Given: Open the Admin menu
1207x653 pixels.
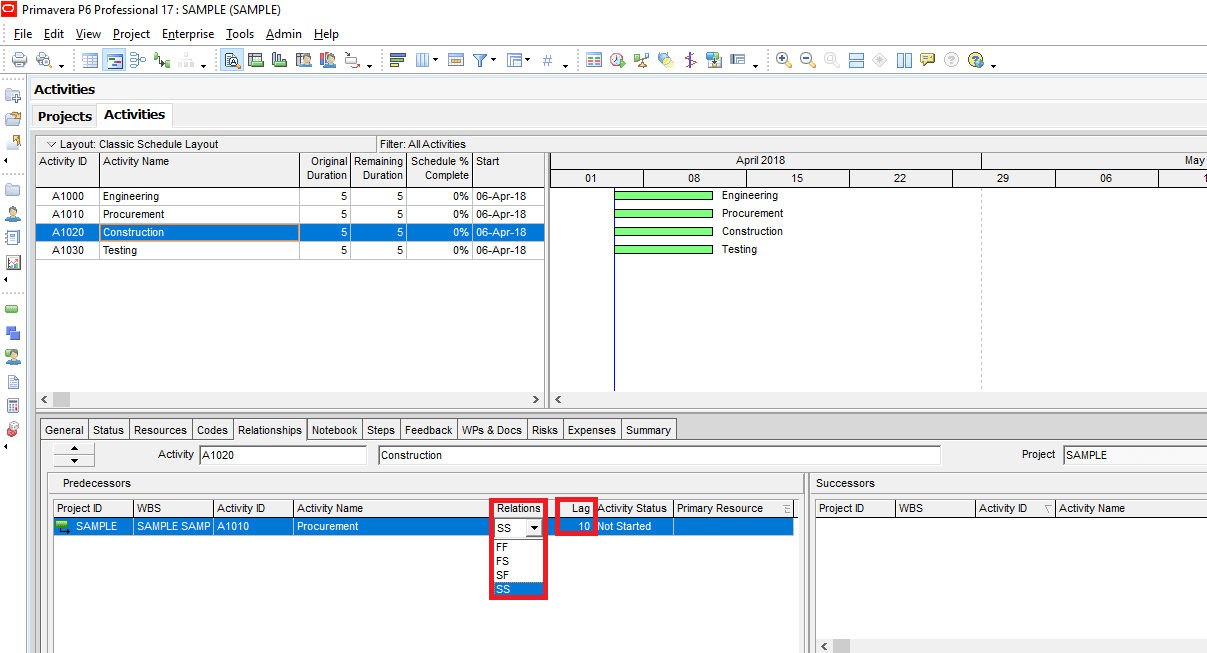Looking at the screenshot, I should [x=284, y=34].
